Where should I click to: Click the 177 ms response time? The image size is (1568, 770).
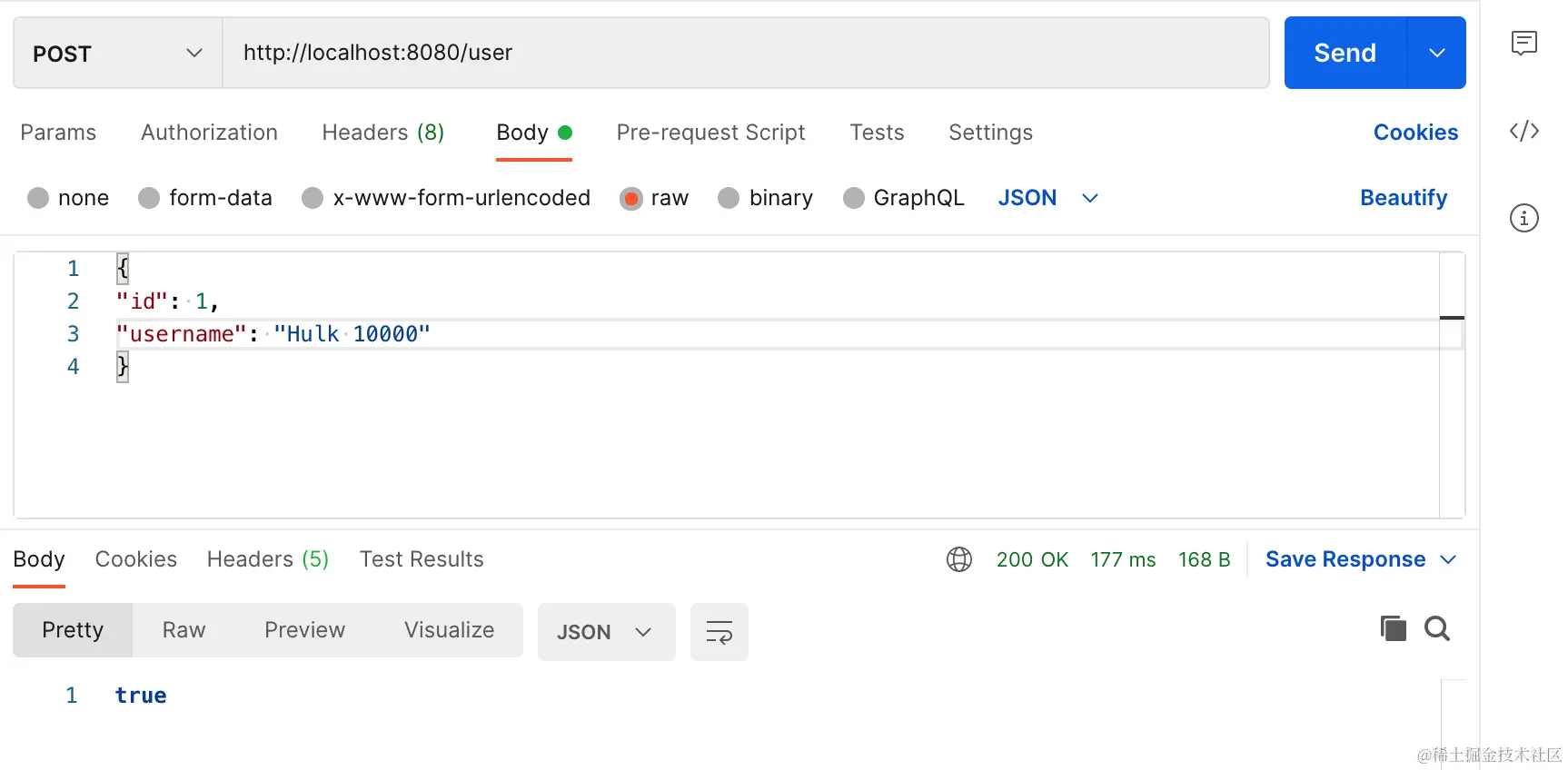[x=1123, y=559]
